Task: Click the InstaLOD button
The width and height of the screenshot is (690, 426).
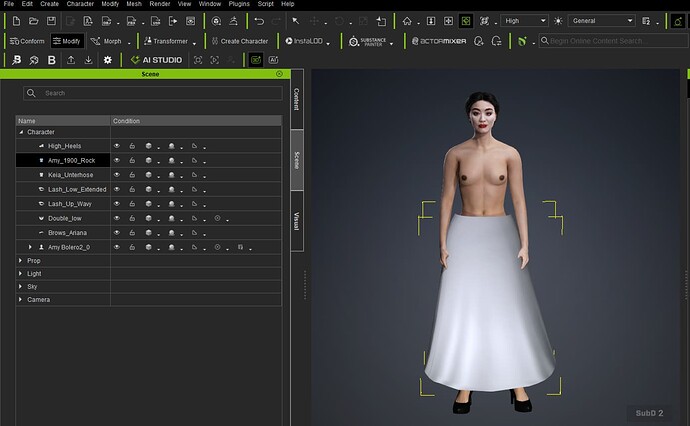Action: (304, 41)
